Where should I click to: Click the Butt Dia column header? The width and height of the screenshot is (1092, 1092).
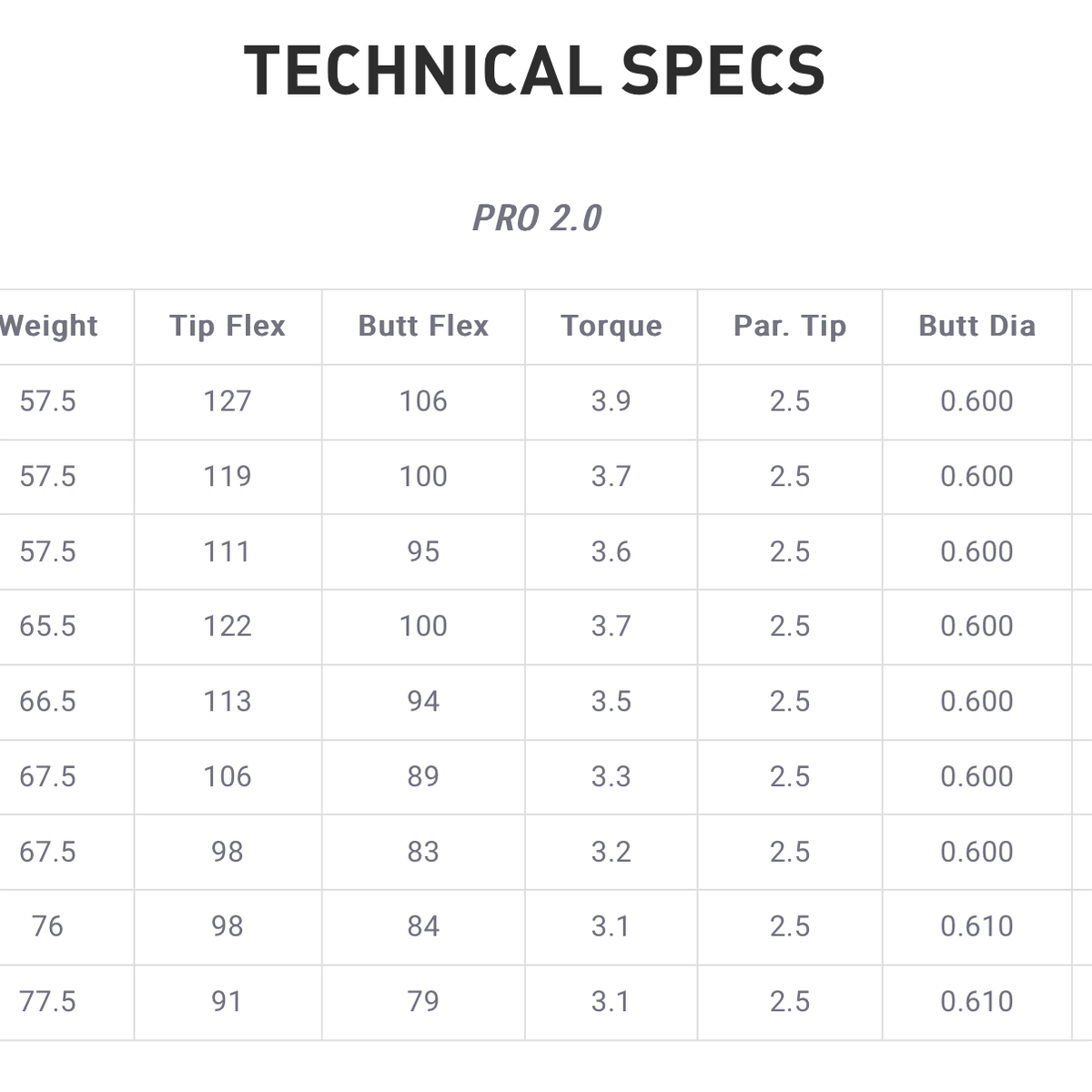coord(977,327)
